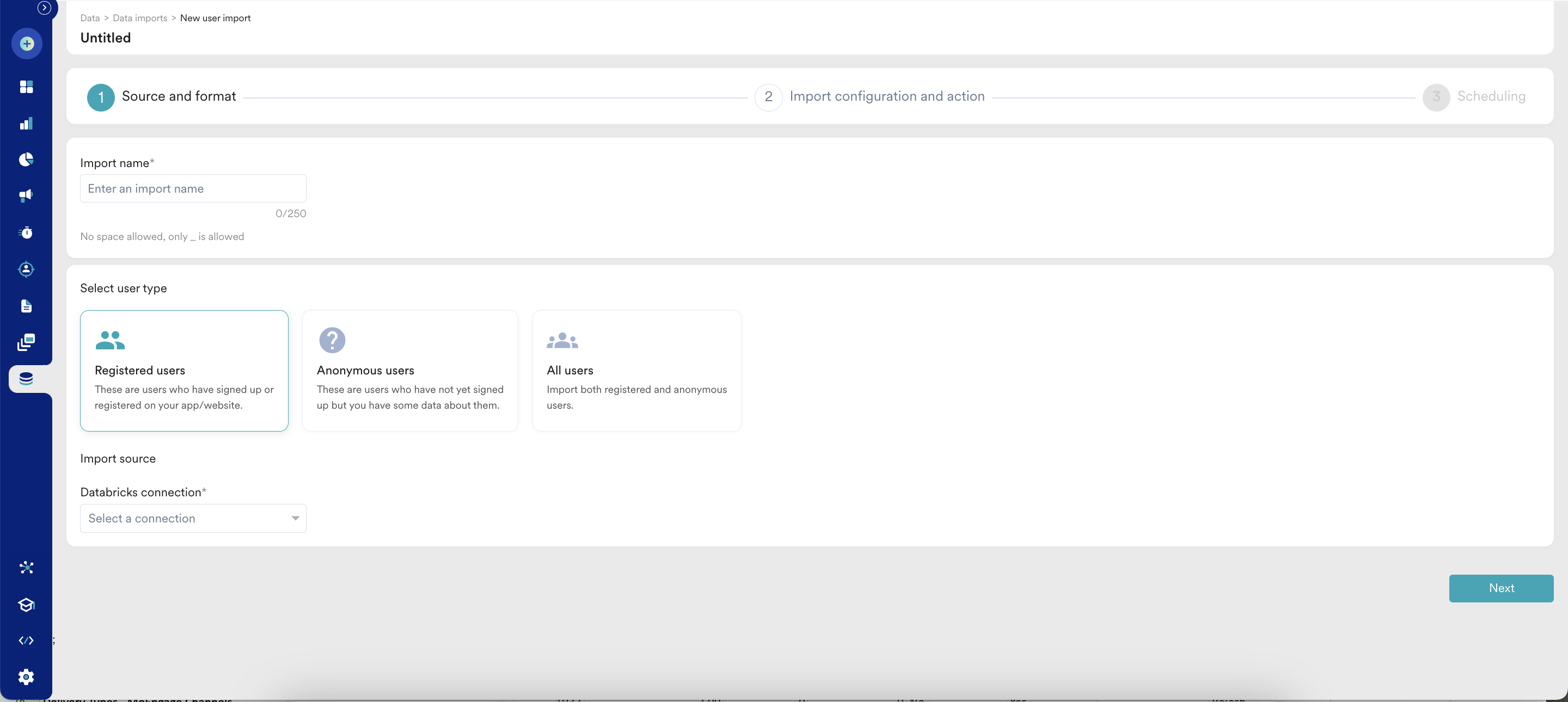Open the document content icon

(x=26, y=306)
